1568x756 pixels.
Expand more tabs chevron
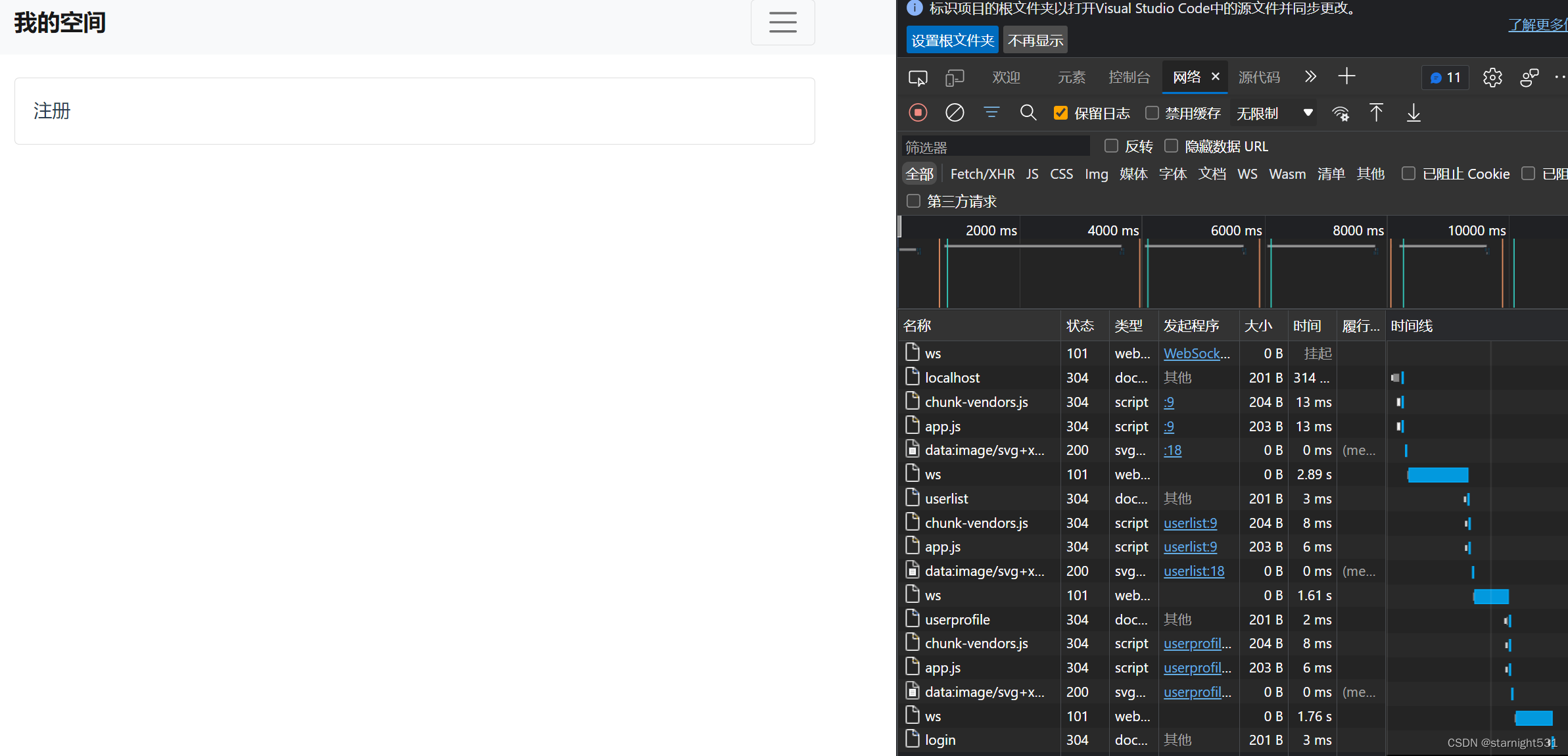point(1310,77)
